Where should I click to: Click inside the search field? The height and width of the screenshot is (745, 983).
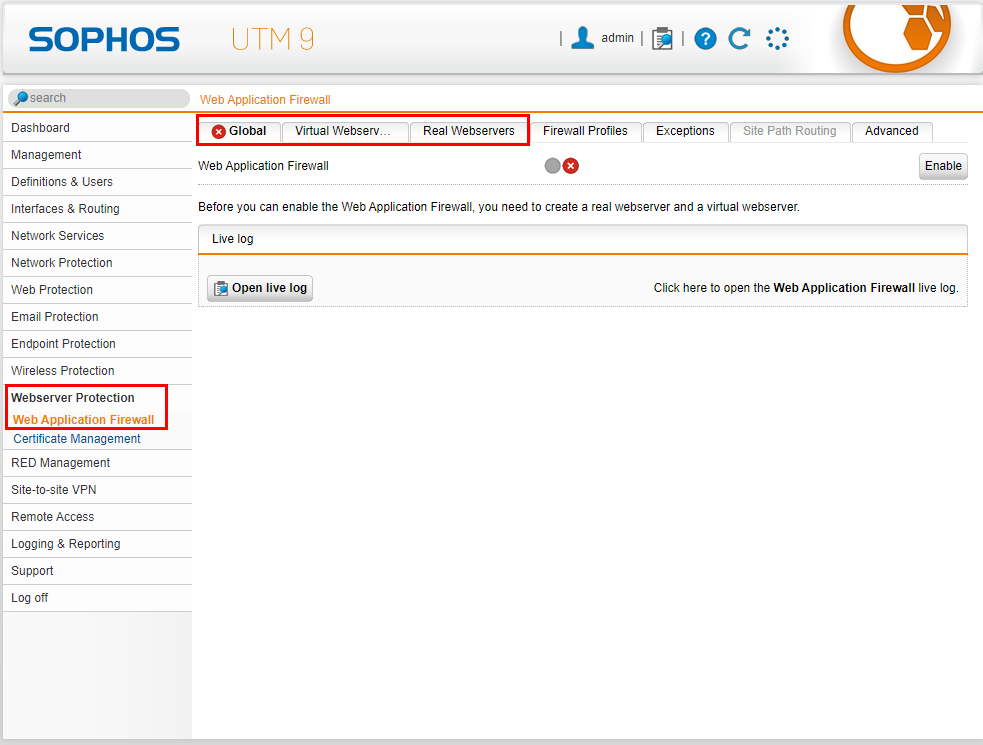pyautogui.click(x=100, y=97)
